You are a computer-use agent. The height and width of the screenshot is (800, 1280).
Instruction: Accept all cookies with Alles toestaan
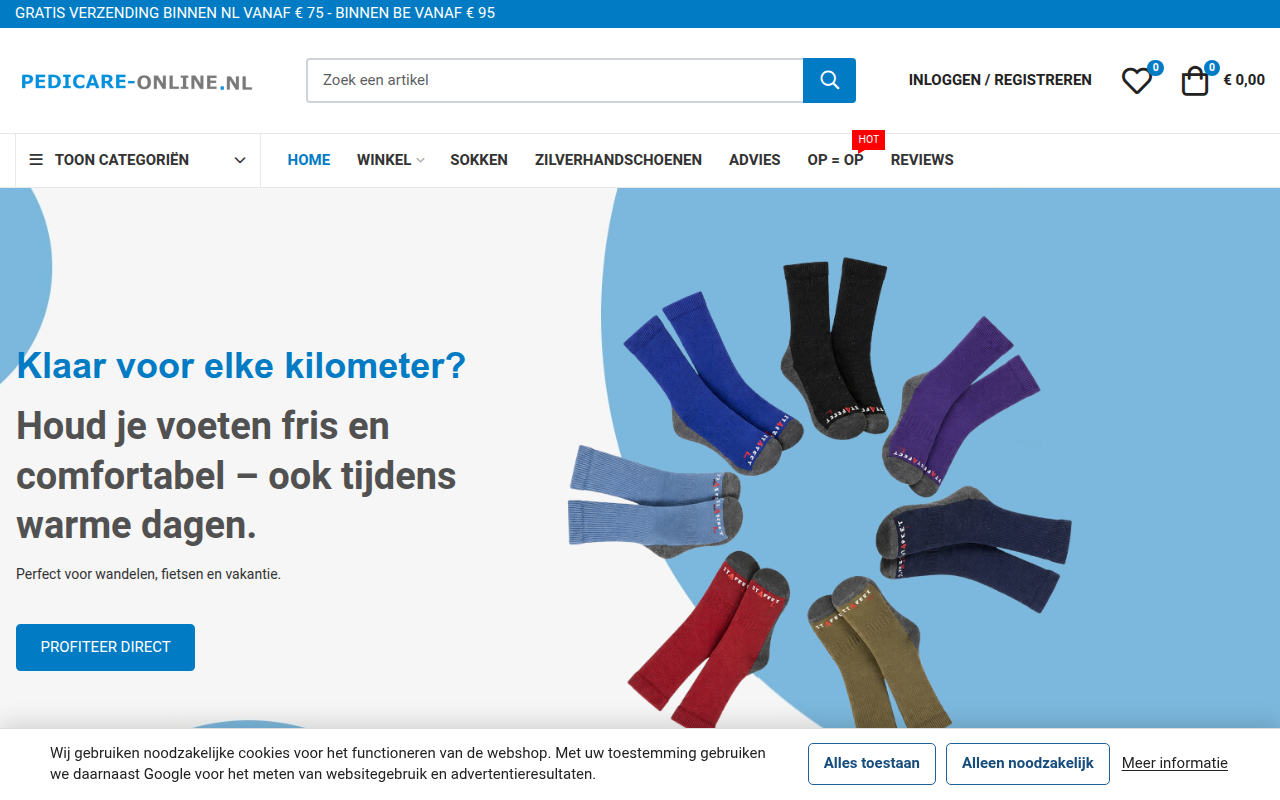point(872,764)
